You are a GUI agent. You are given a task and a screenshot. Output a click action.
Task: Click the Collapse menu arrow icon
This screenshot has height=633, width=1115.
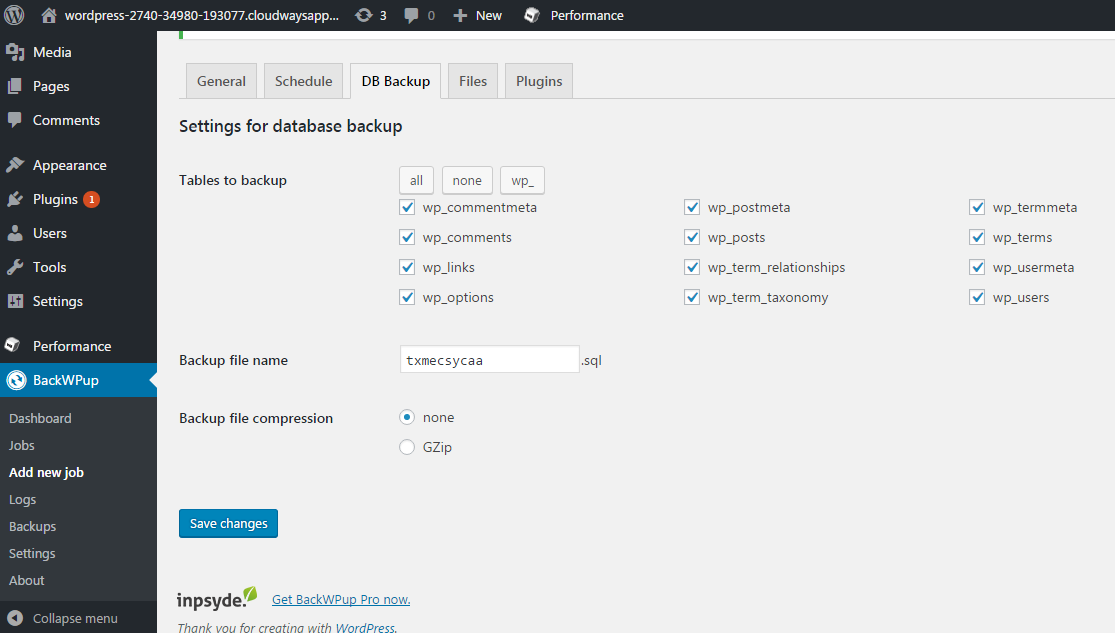pos(16,619)
